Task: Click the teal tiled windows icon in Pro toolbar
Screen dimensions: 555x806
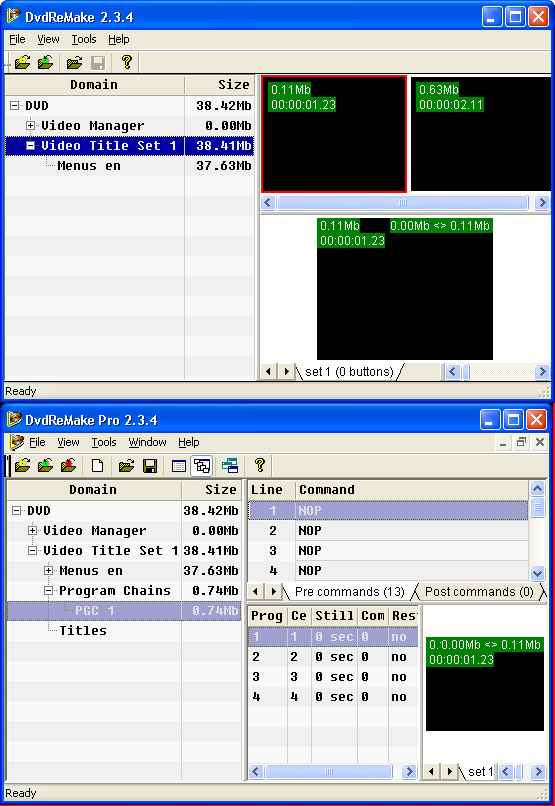Action: click(x=230, y=466)
